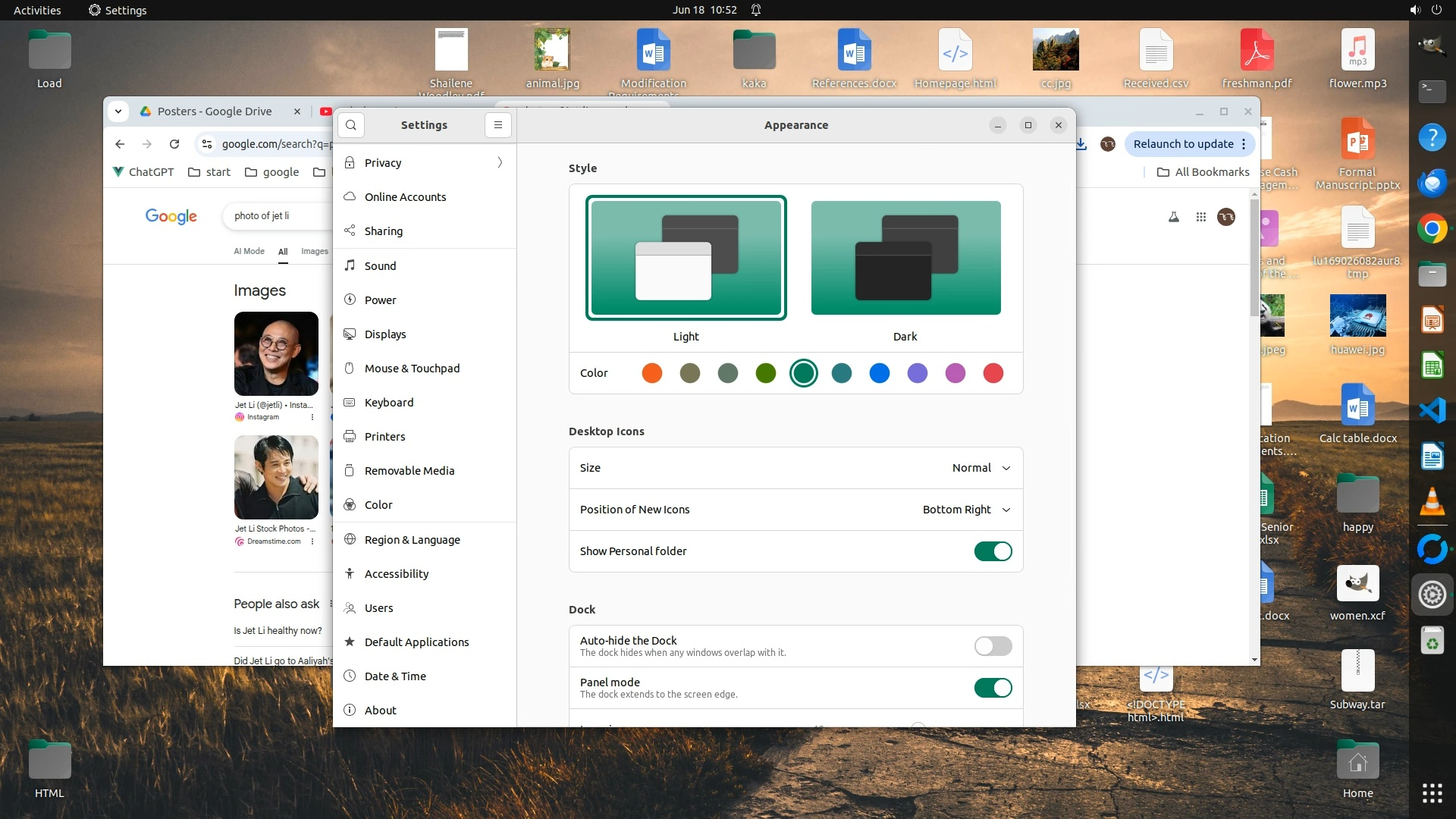This screenshot has height=819, width=1456.
Task: Select the Accessibility settings entry
Action: pos(396,574)
